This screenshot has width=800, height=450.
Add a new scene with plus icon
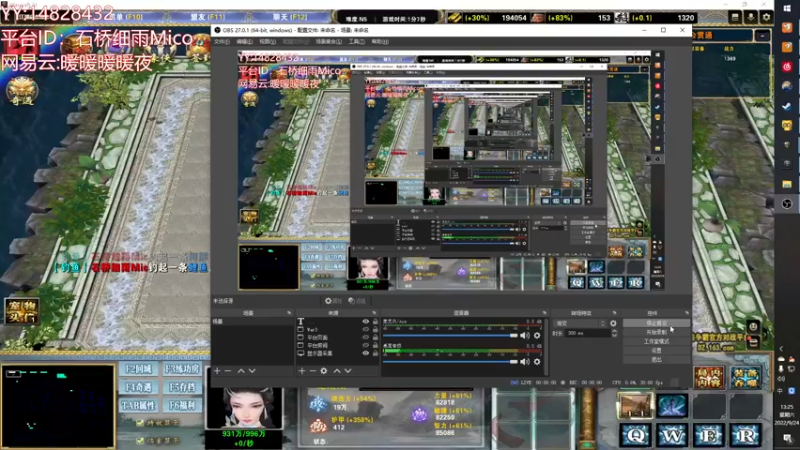217,371
